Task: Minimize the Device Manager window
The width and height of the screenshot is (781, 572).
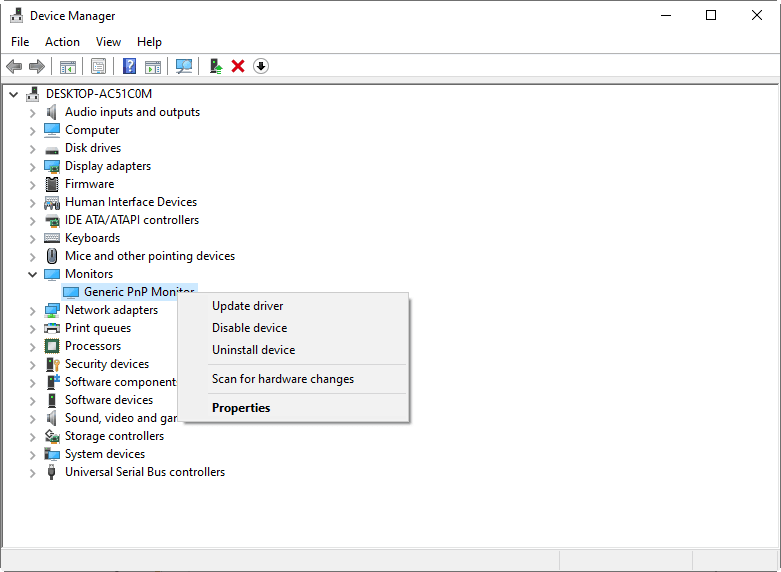Action: point(666,15)
